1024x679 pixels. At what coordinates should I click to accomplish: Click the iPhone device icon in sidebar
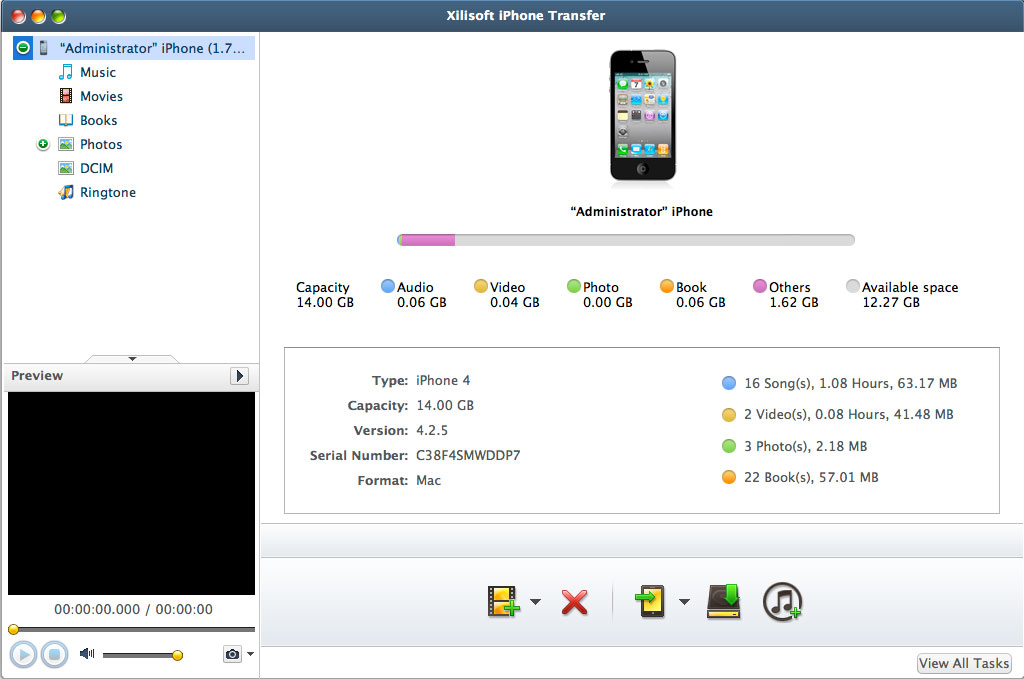pyautogui.click(x=44, y=48)
